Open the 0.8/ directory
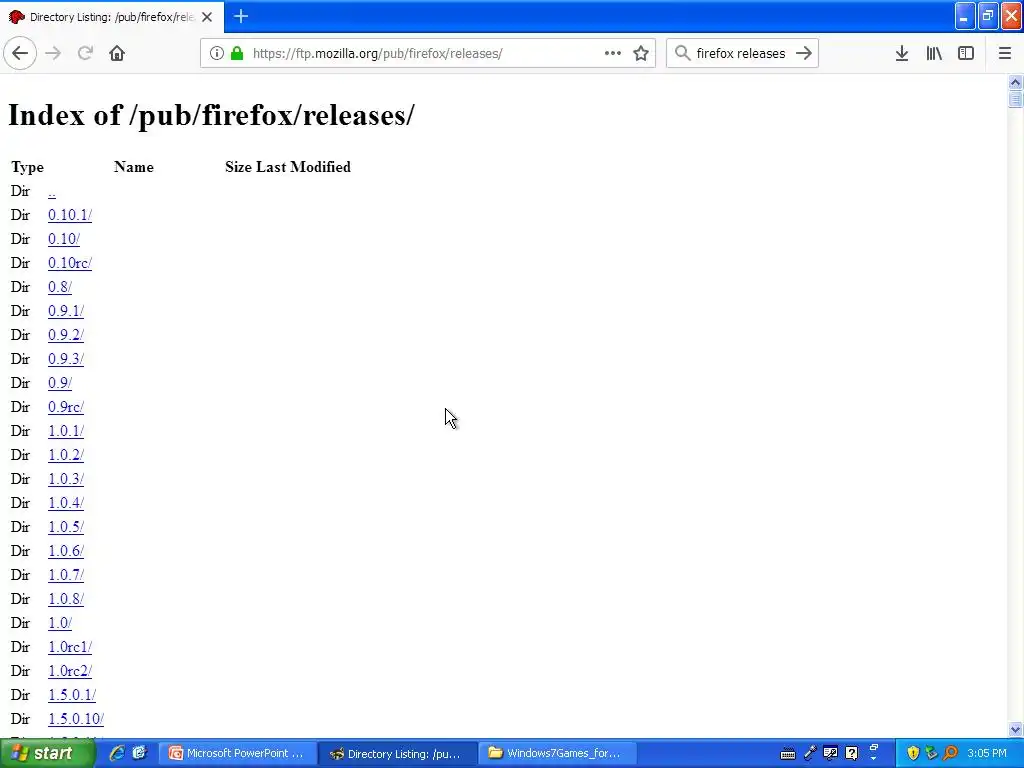Viewport: 1024px width, 768px height. 60,287
